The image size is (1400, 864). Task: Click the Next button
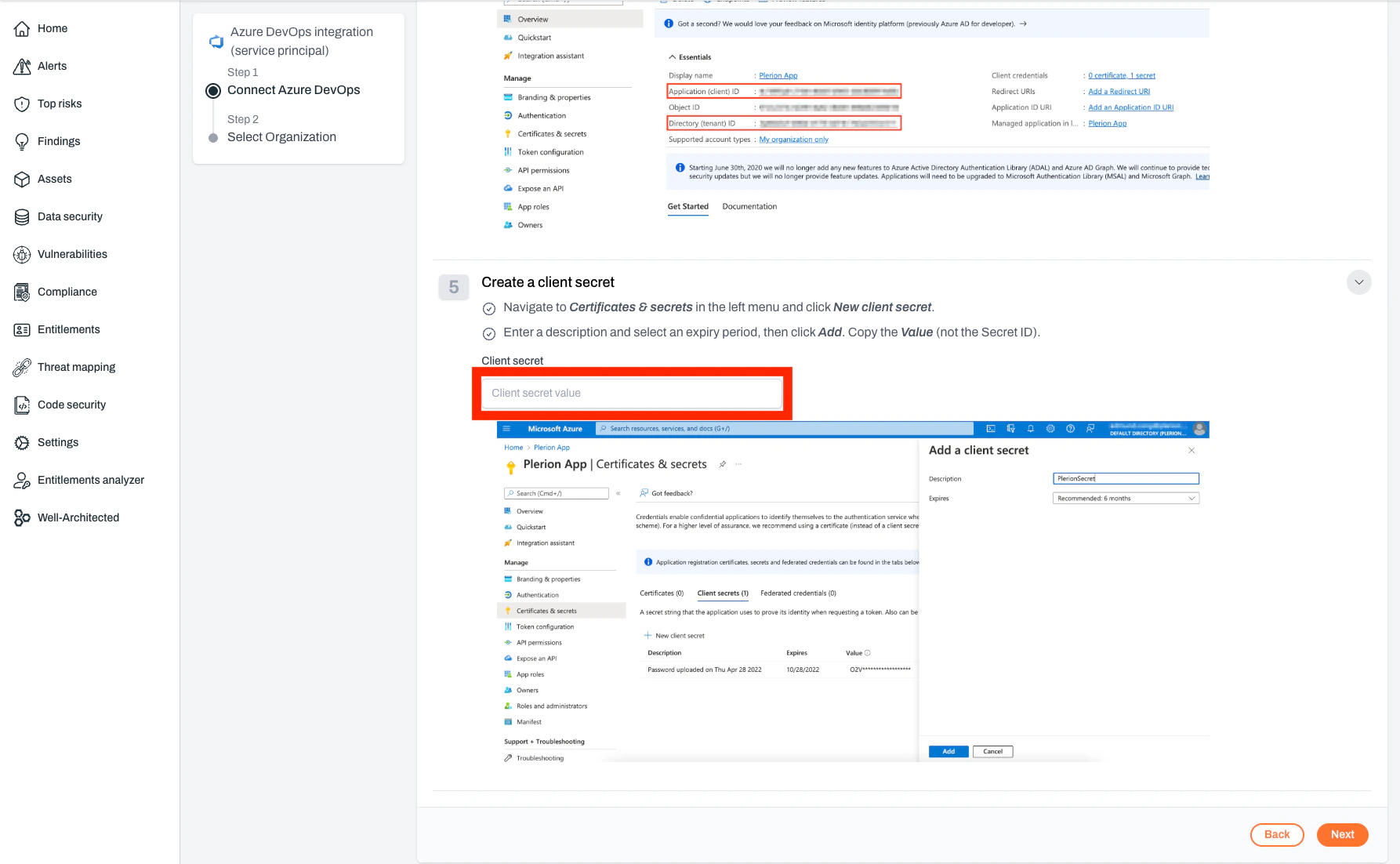(x=1342, y=834)
